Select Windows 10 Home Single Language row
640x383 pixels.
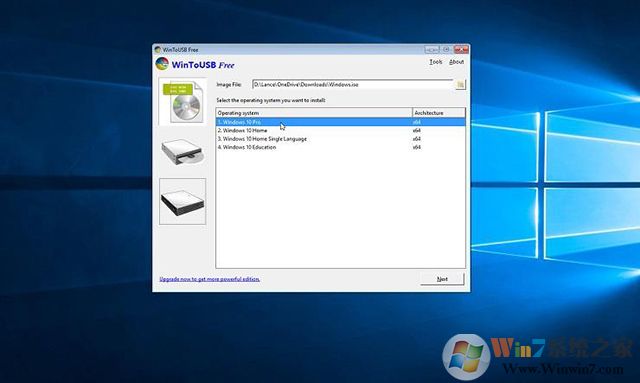340,139
